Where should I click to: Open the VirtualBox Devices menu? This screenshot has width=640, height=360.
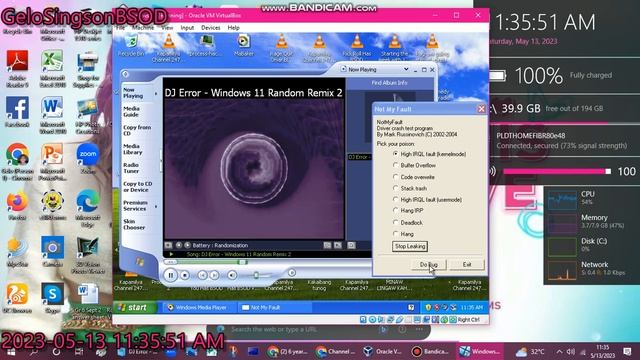211,28
